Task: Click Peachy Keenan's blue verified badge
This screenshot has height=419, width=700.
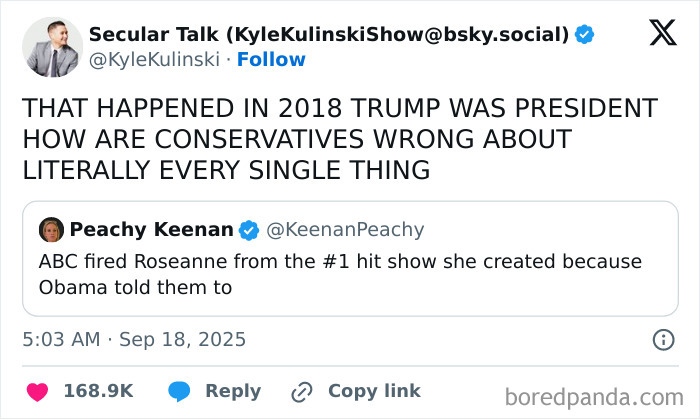Action: tap(248, 230)
